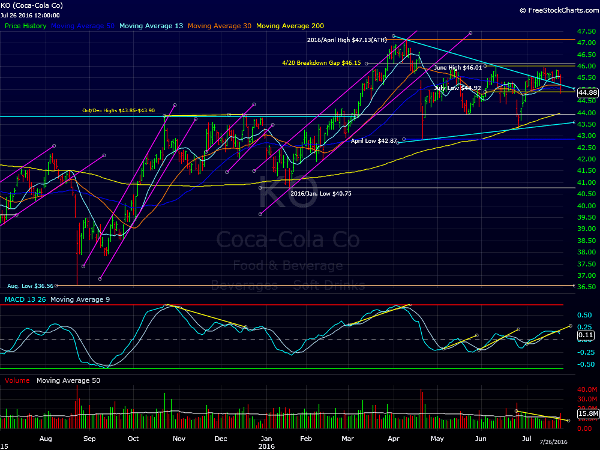
Task: Click Feb on the time axis
Action: [306, 439]
